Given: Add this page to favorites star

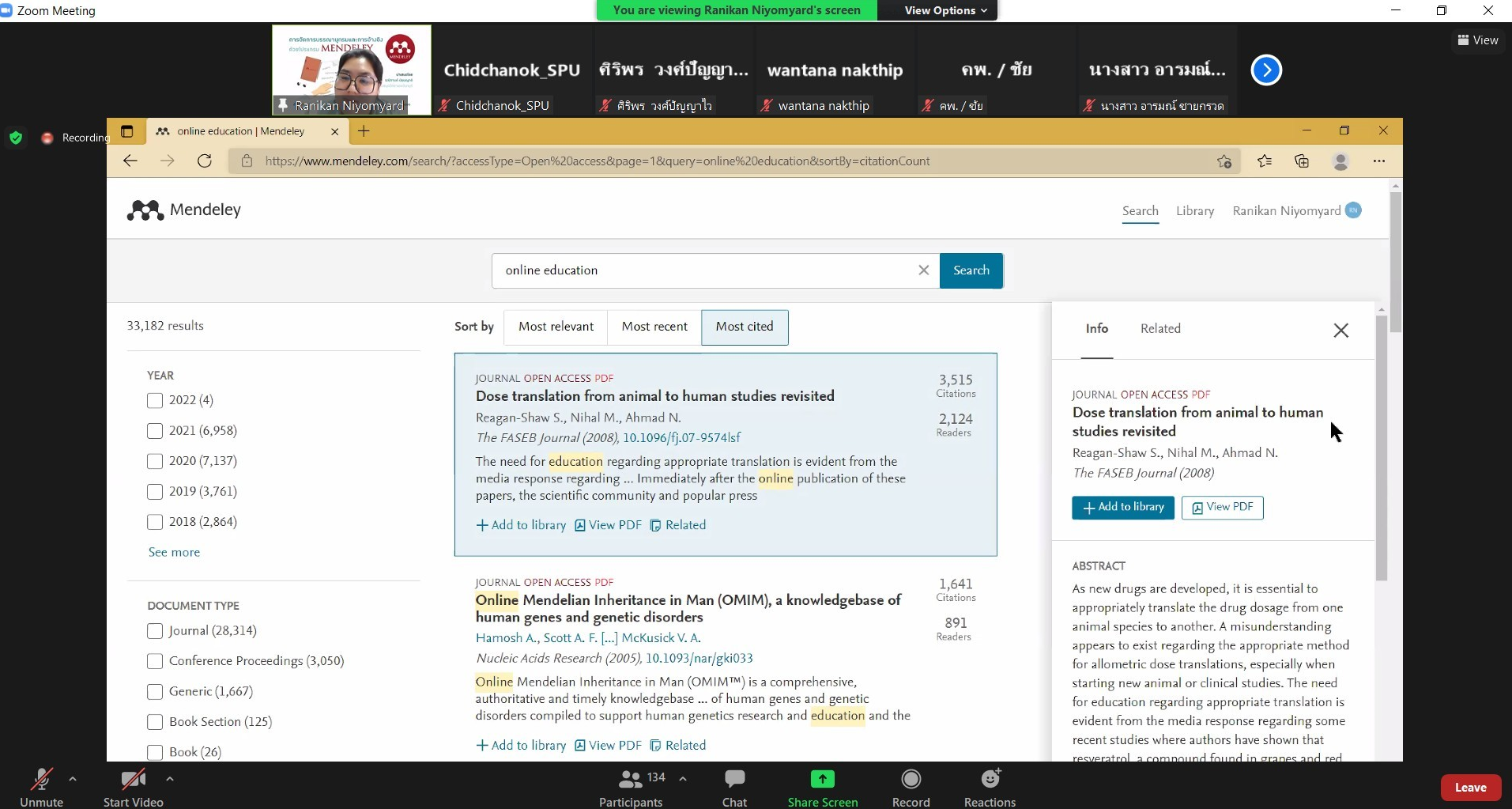Looking at the screenshot, I should tap(1224, 161).
